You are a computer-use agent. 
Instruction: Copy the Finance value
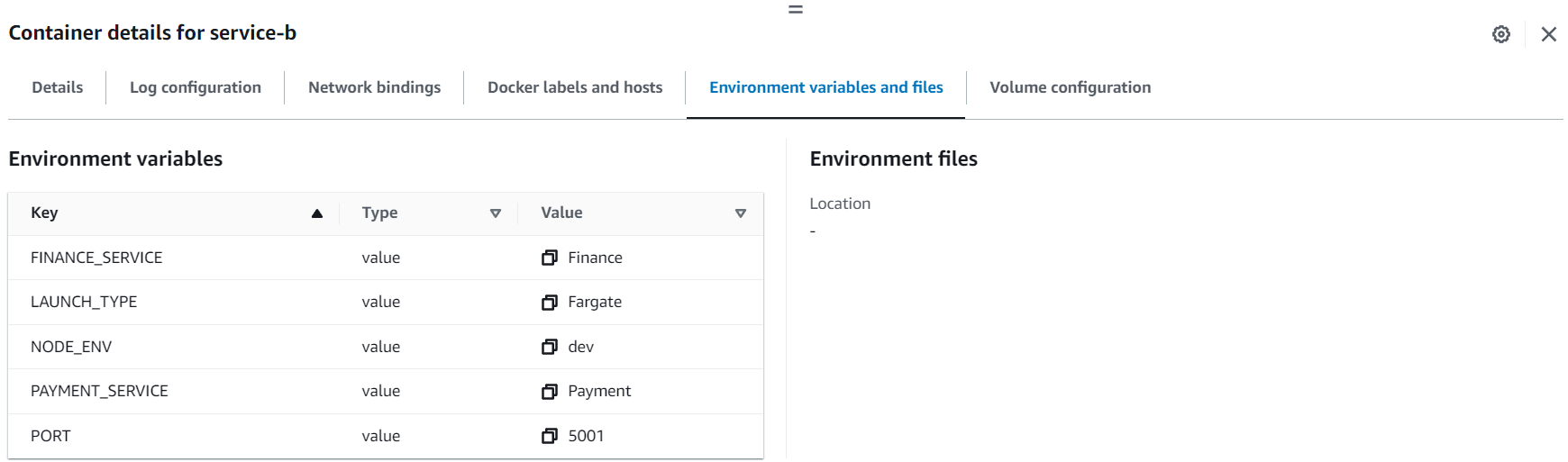[x=549, y=258]
